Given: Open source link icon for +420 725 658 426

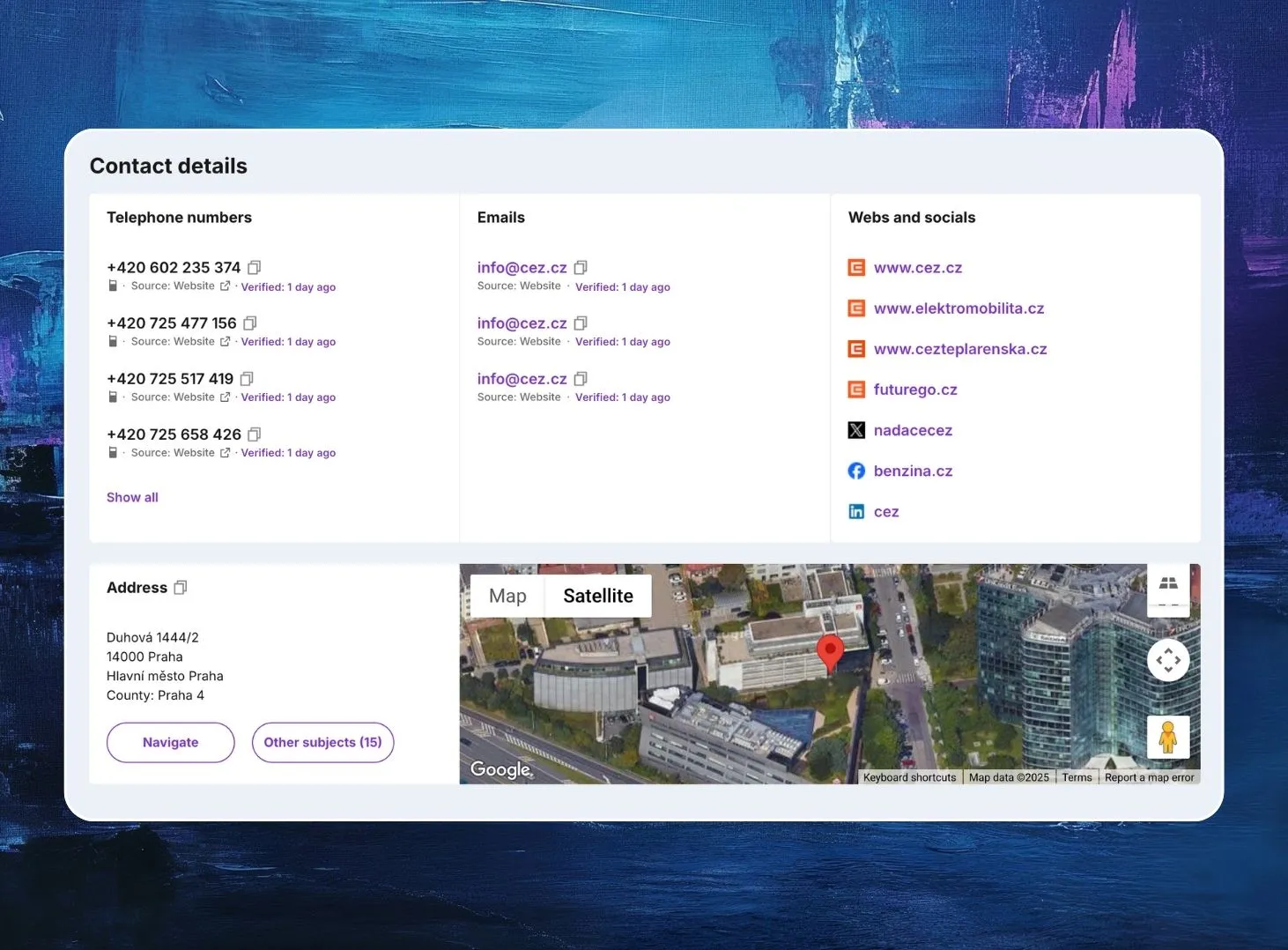Looking at the screenshot, I should click(226, 452).
